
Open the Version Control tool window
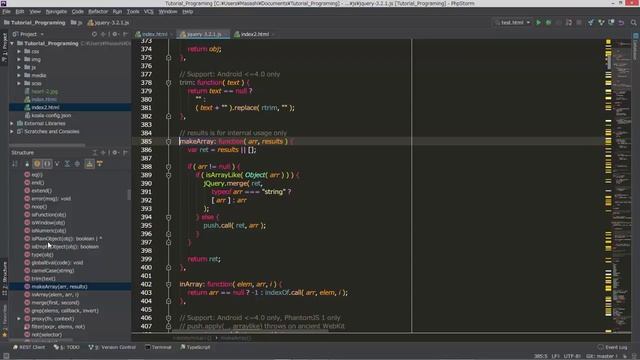tap(112, 347)
